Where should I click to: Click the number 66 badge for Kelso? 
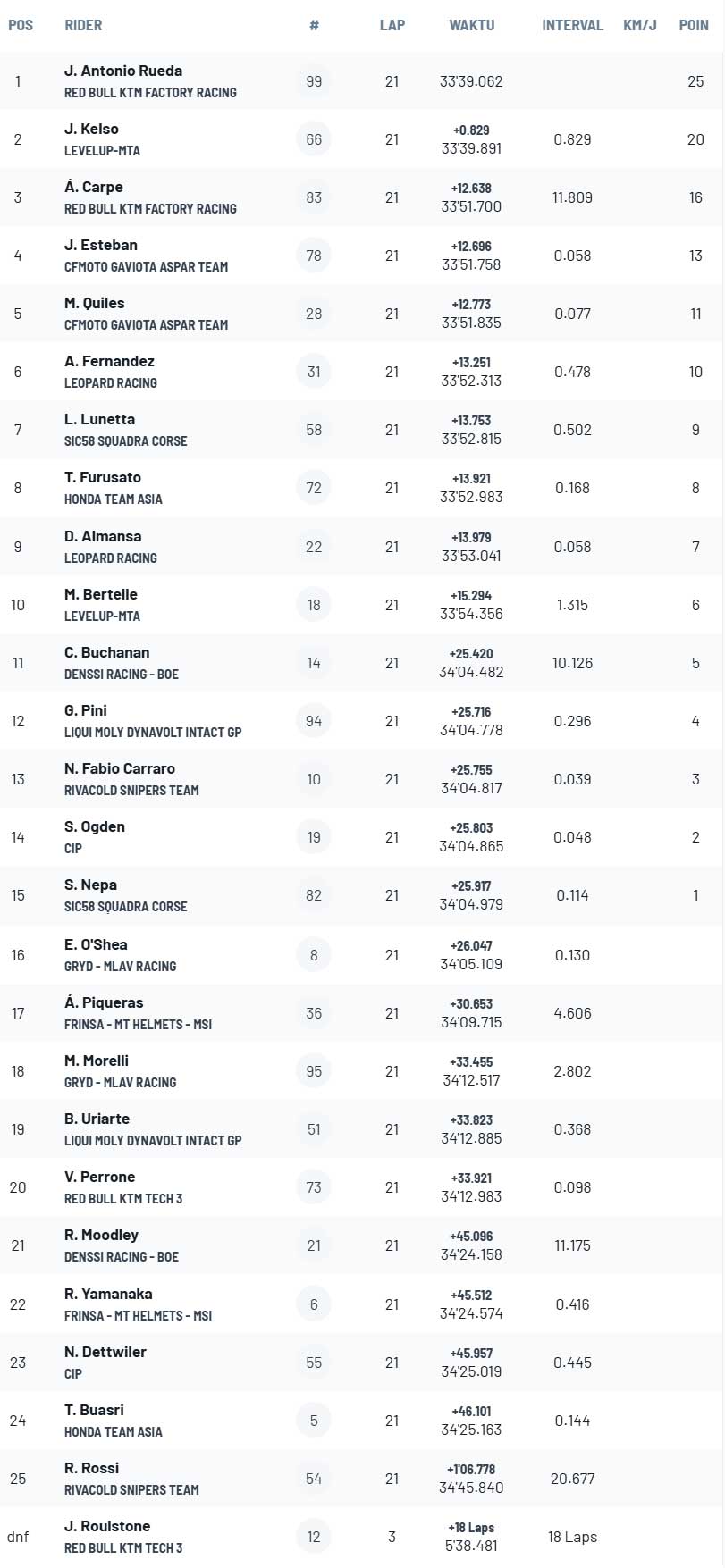click(314, 139)
